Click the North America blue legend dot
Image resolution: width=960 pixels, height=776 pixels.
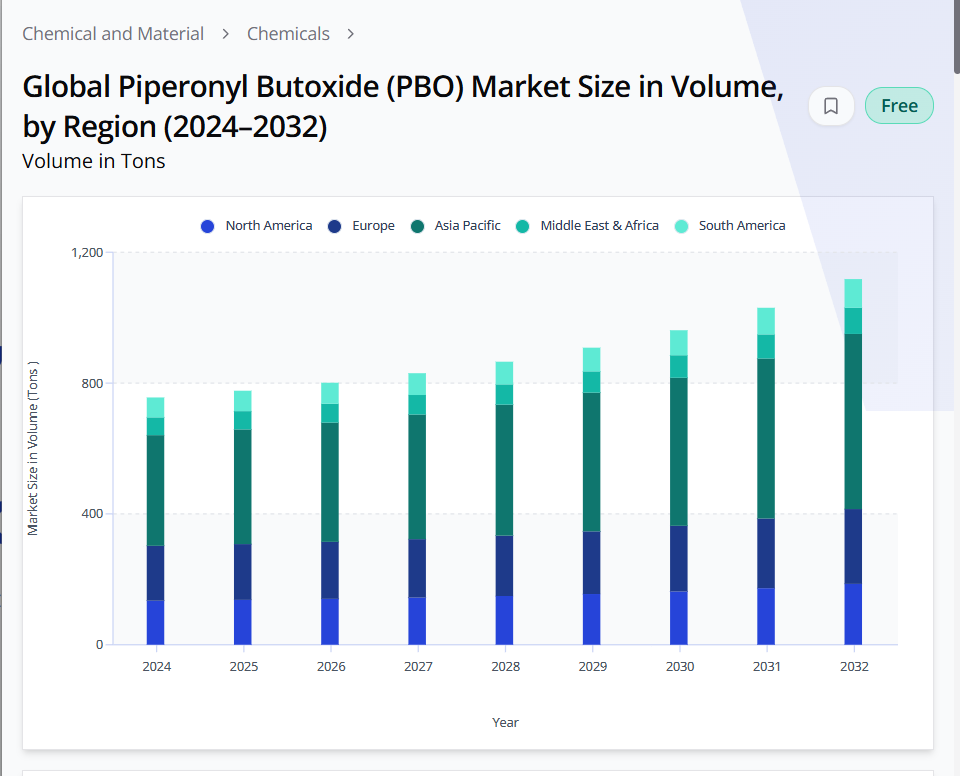pyautogui.click(x=208, y=226)
